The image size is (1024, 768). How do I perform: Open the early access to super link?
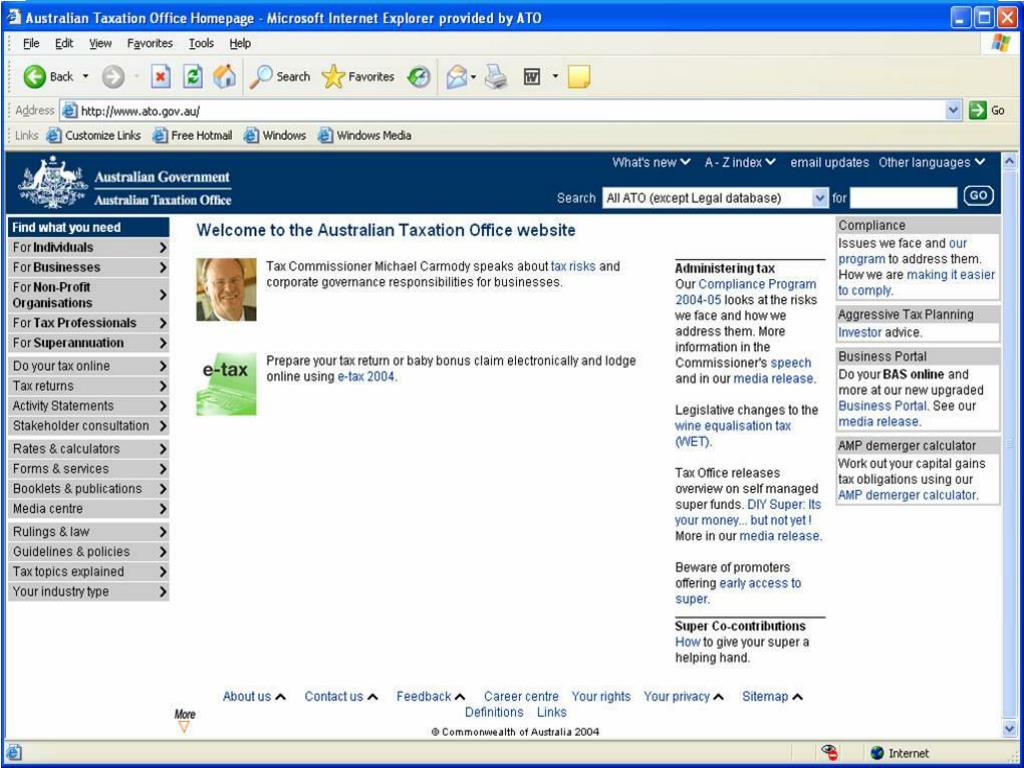738,591
